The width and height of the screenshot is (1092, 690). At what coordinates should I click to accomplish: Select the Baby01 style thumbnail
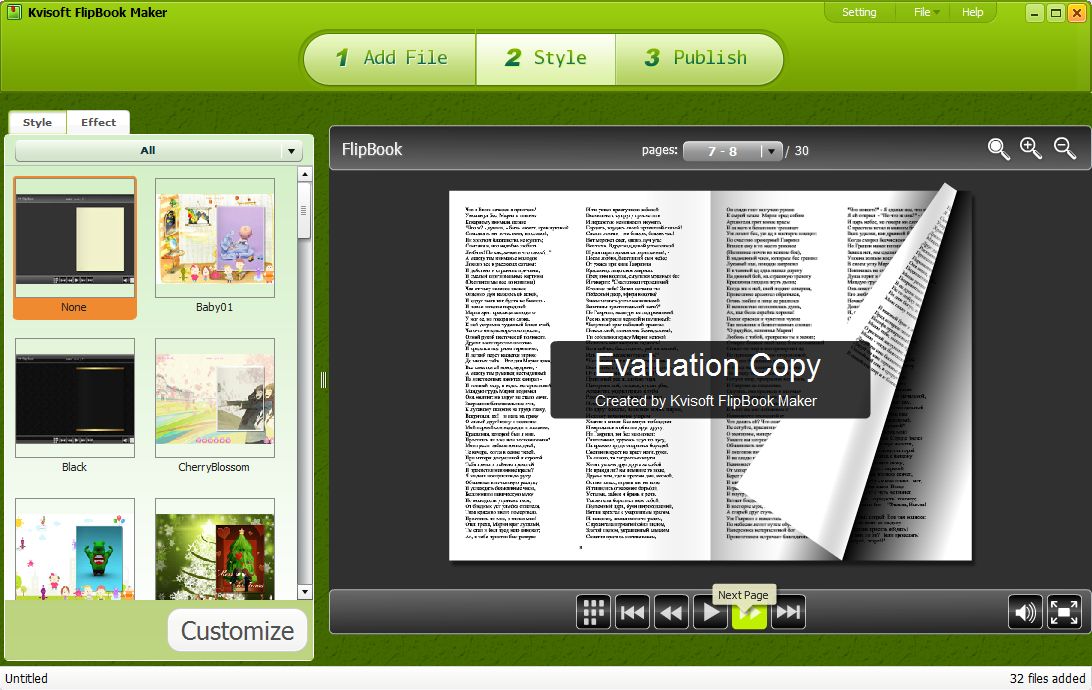(214, 239)
